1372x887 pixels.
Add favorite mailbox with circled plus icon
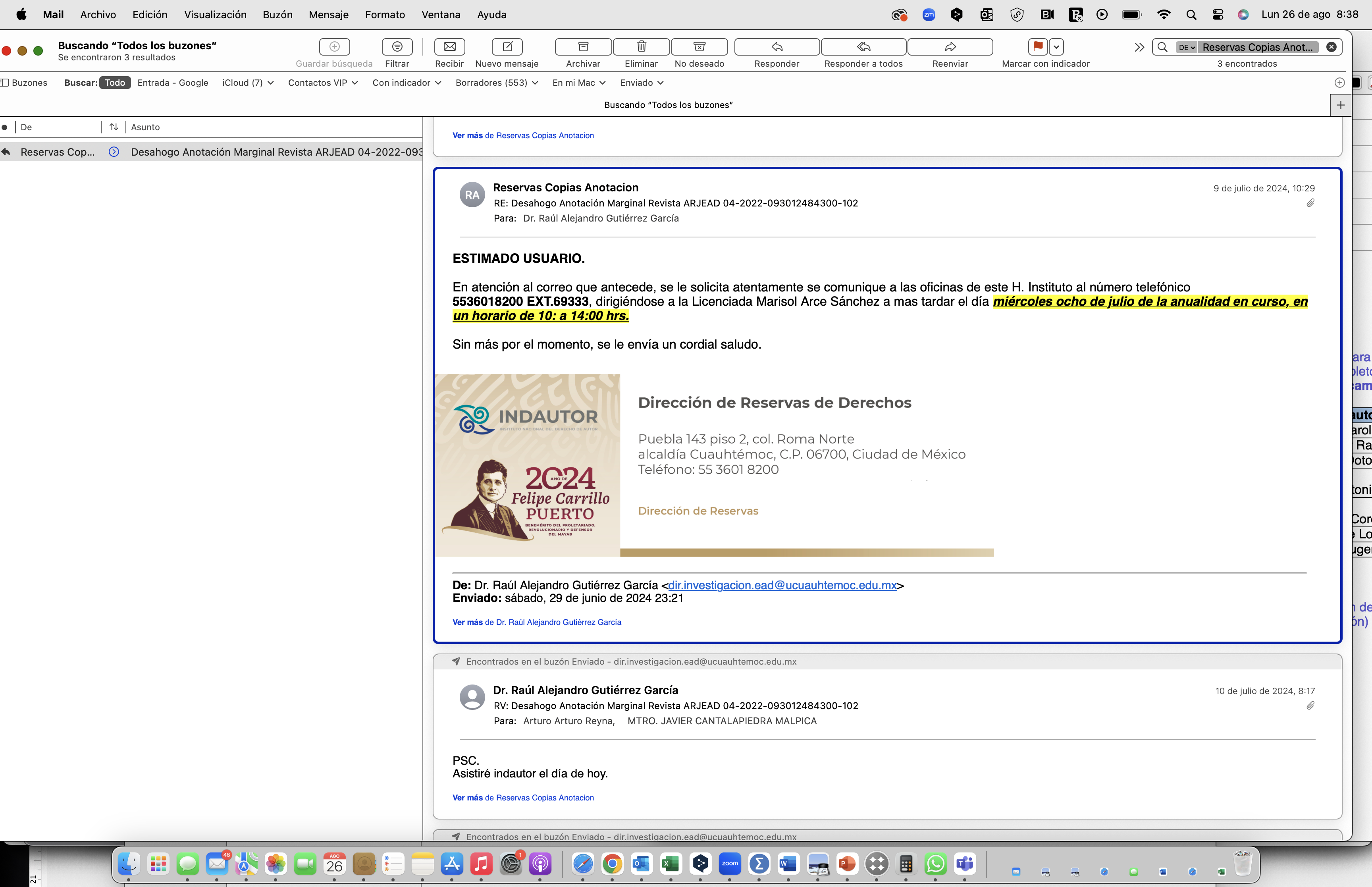pyautogui.click(x=1340, y=82)
